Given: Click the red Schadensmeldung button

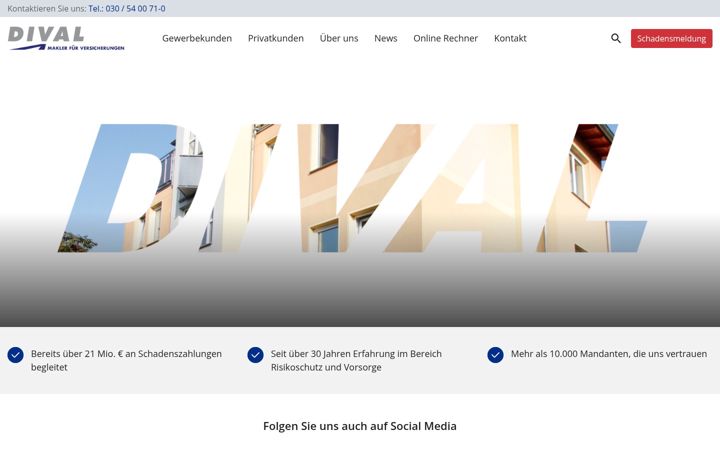Looking at the screenshot, I should click(671, 39).
